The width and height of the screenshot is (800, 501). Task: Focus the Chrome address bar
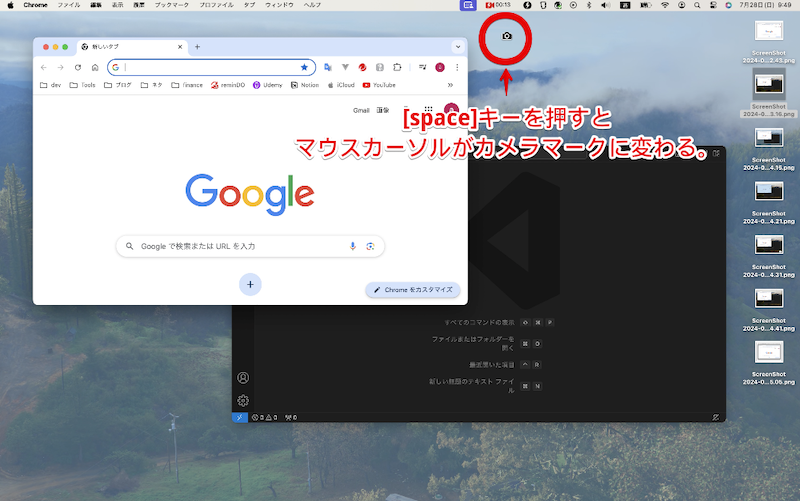[x=211, y=67]
